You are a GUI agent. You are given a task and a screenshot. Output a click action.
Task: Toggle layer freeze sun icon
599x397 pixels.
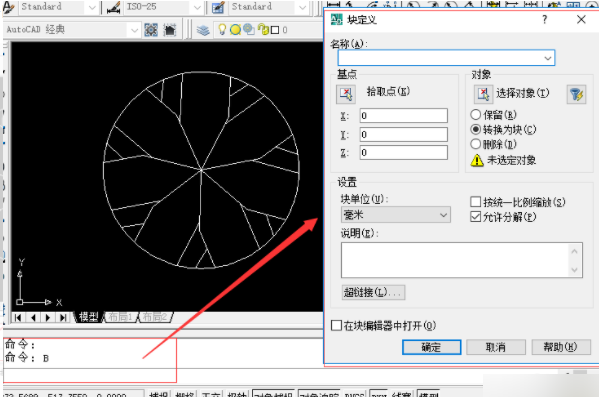[235, 29]
